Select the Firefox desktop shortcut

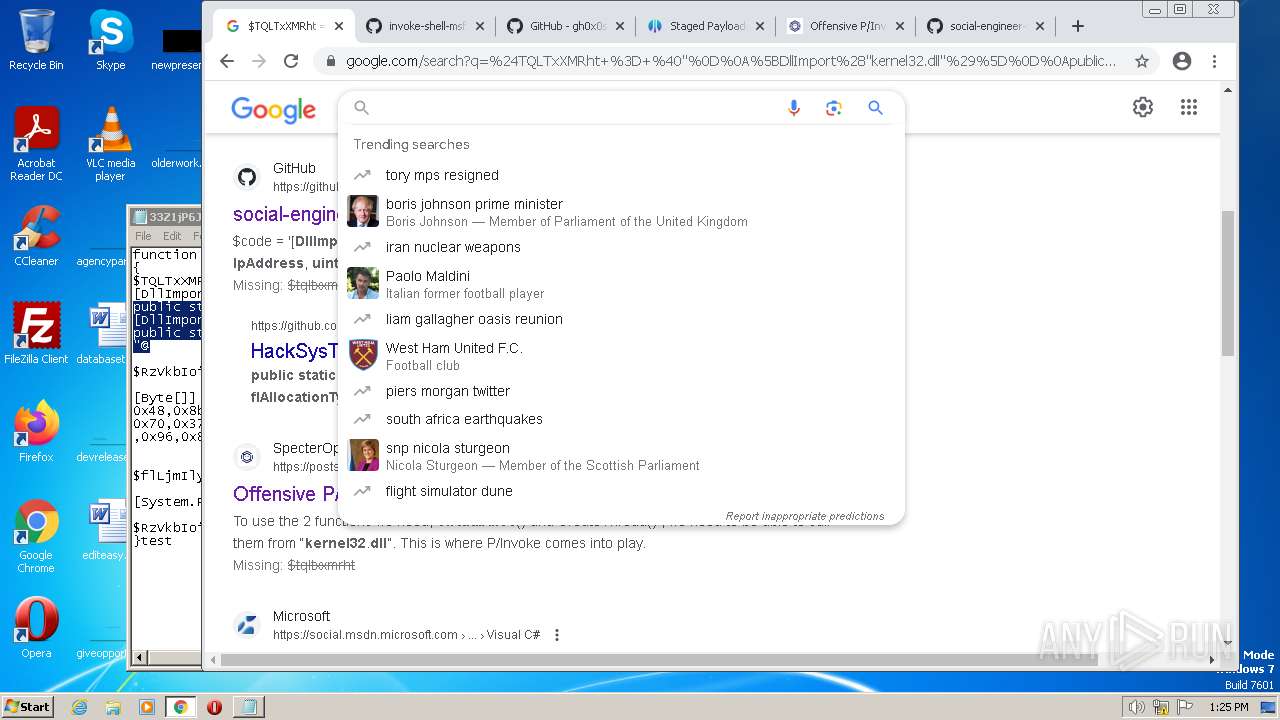(36, 431)
